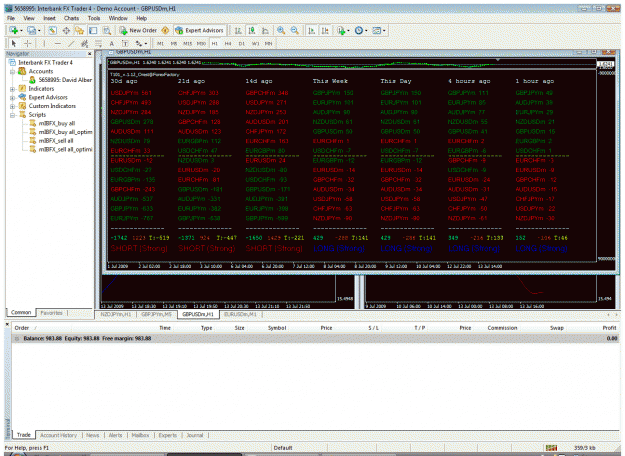
Task: Sort trades by Symbol column header
Action: [277, 328]
